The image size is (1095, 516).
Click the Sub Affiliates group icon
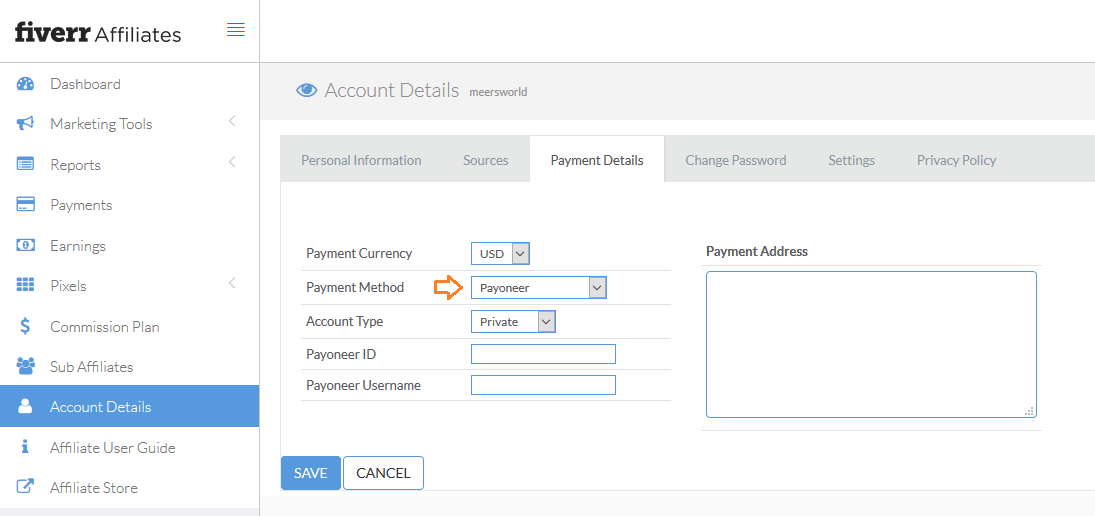[25, 366]
